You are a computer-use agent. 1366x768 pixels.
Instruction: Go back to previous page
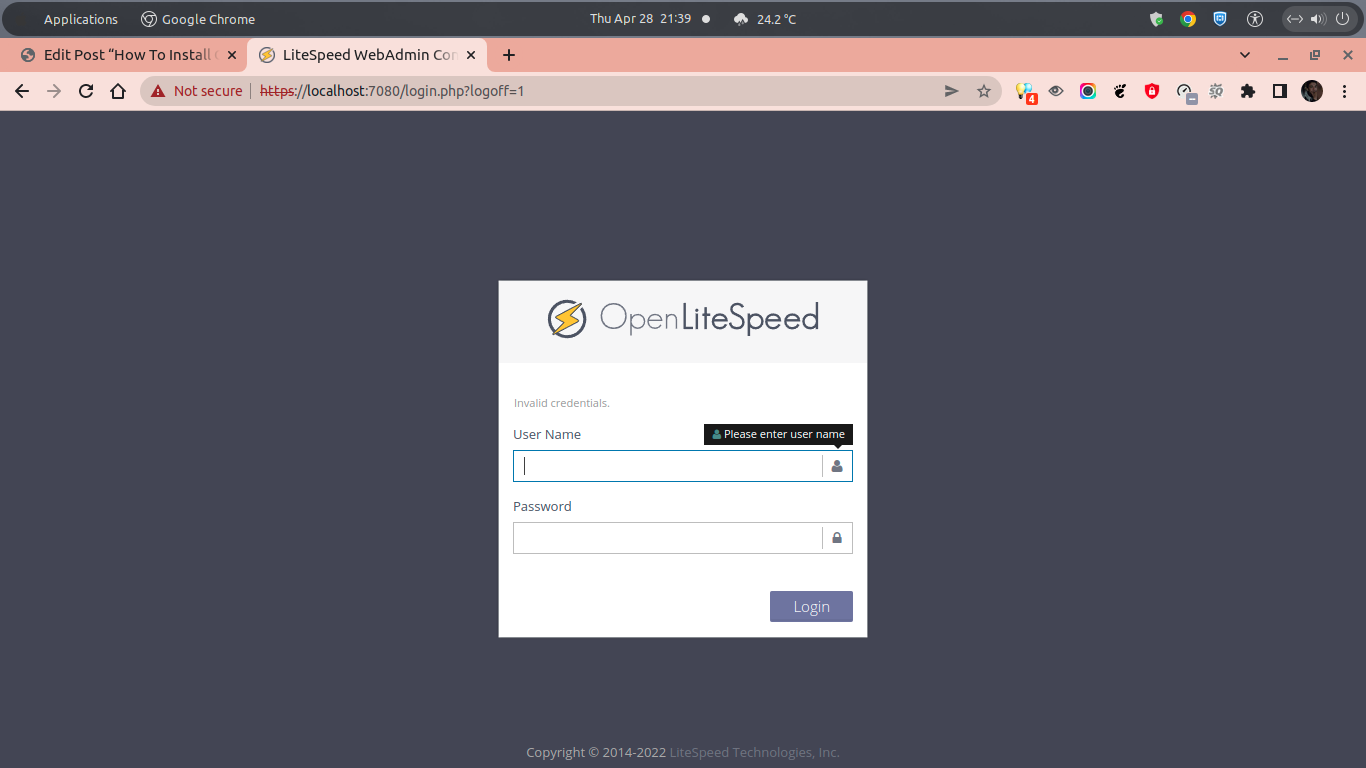[x=22, y=91]
